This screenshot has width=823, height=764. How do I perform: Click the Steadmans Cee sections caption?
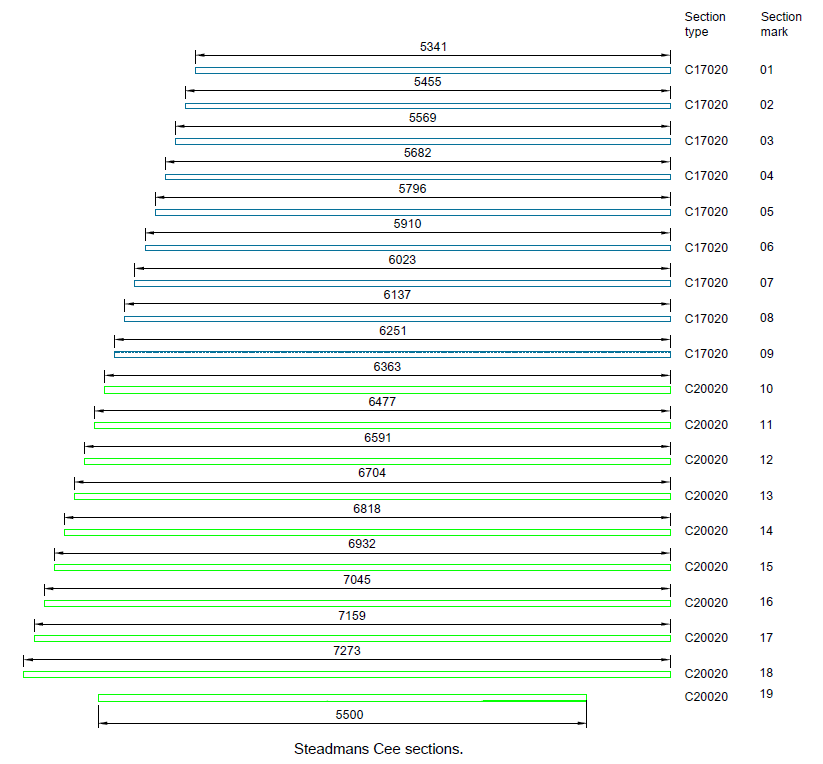[x=378, y=749]
